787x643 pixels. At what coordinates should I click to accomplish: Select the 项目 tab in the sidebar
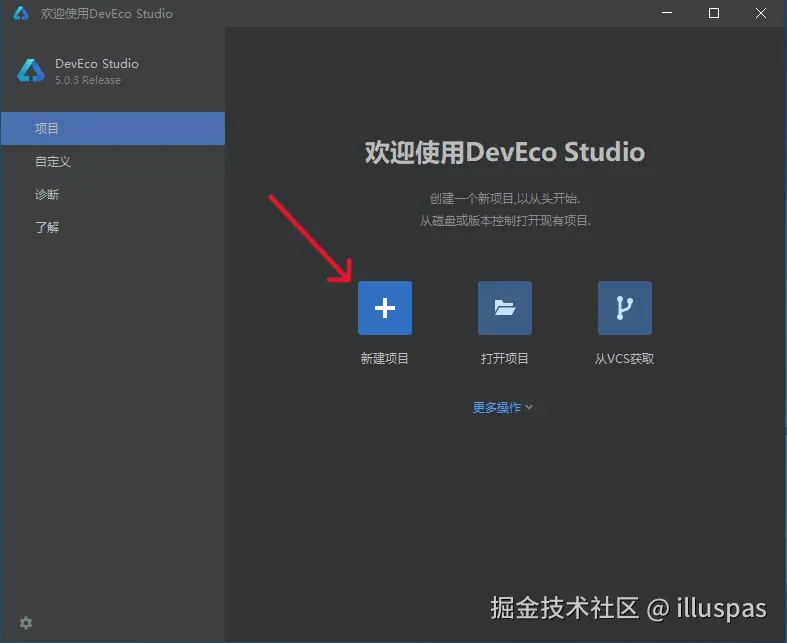point(113,128)
